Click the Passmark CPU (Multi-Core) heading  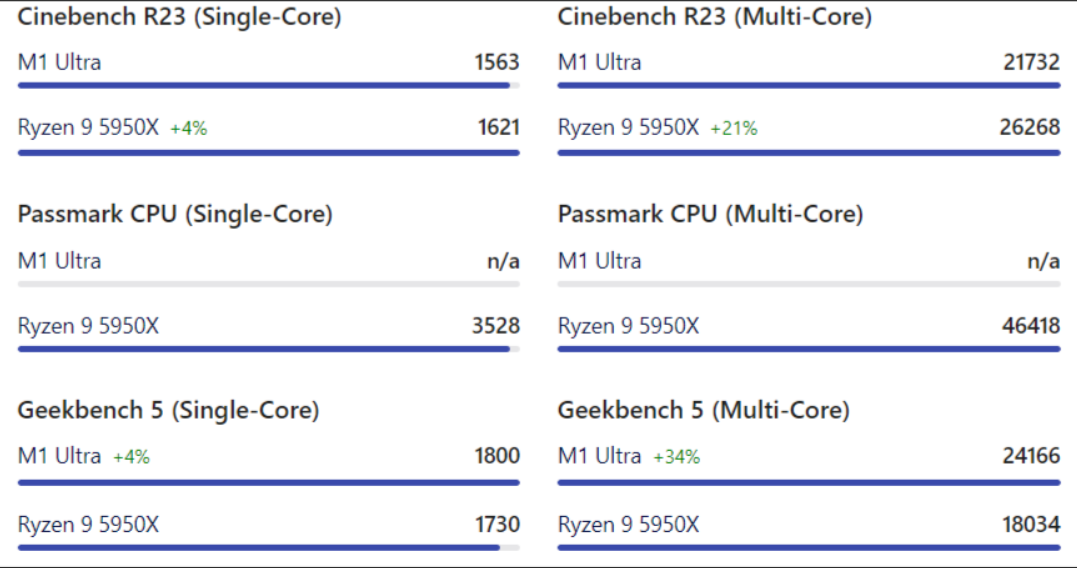pyautogui.click(x=710, y=214)
